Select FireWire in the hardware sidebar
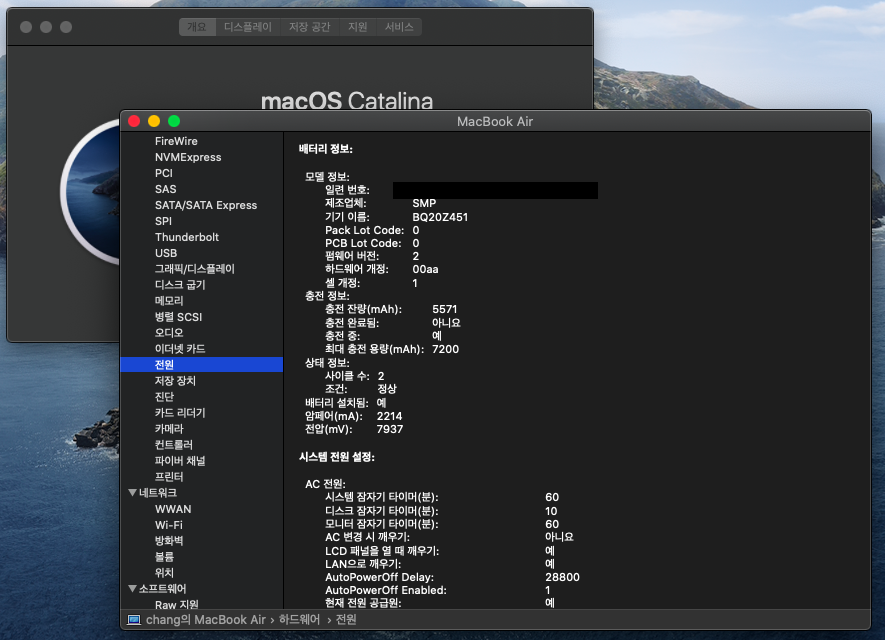This screenshot has width=885, height=640. [176, 141]
